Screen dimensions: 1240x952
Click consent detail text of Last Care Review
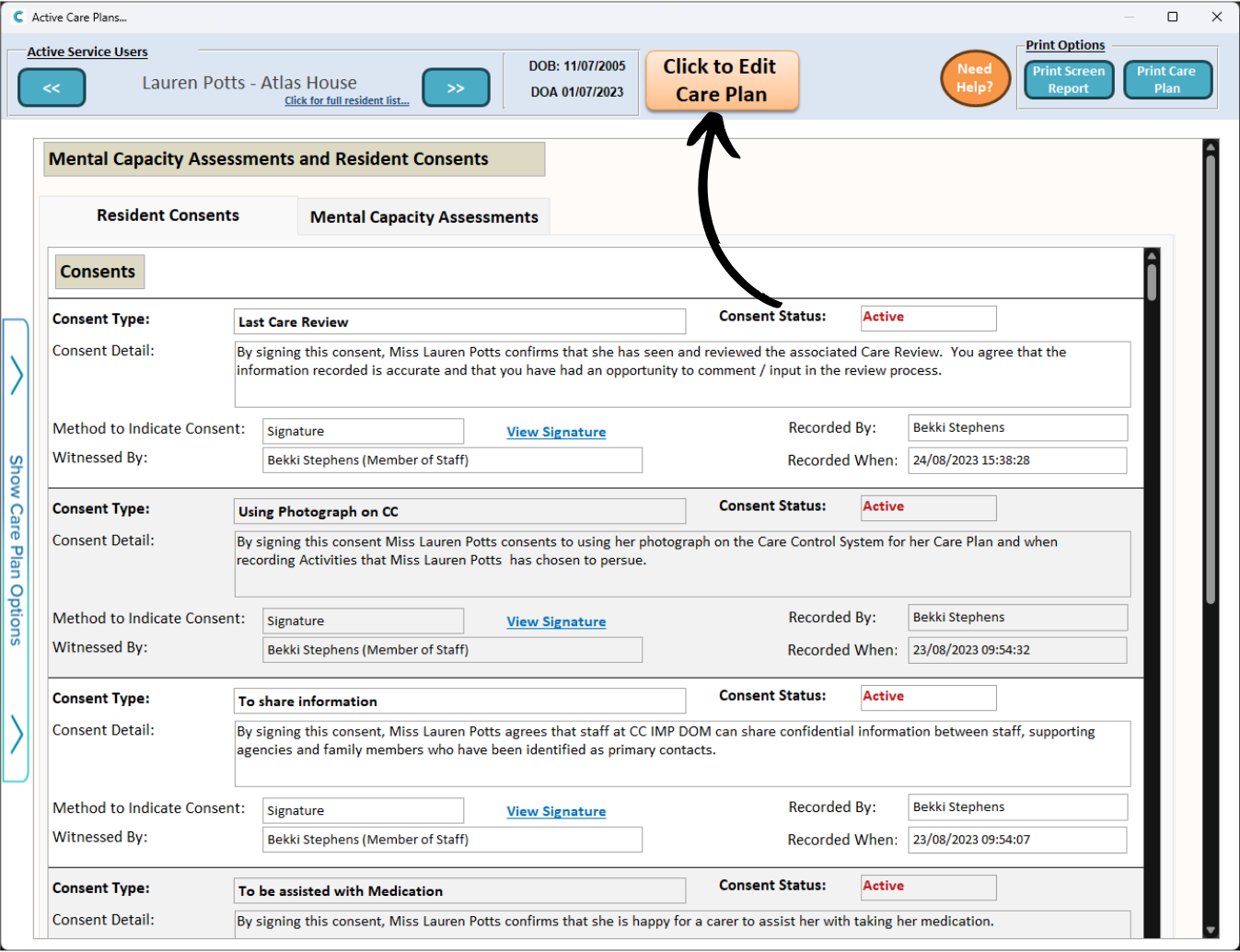[682, 374]
